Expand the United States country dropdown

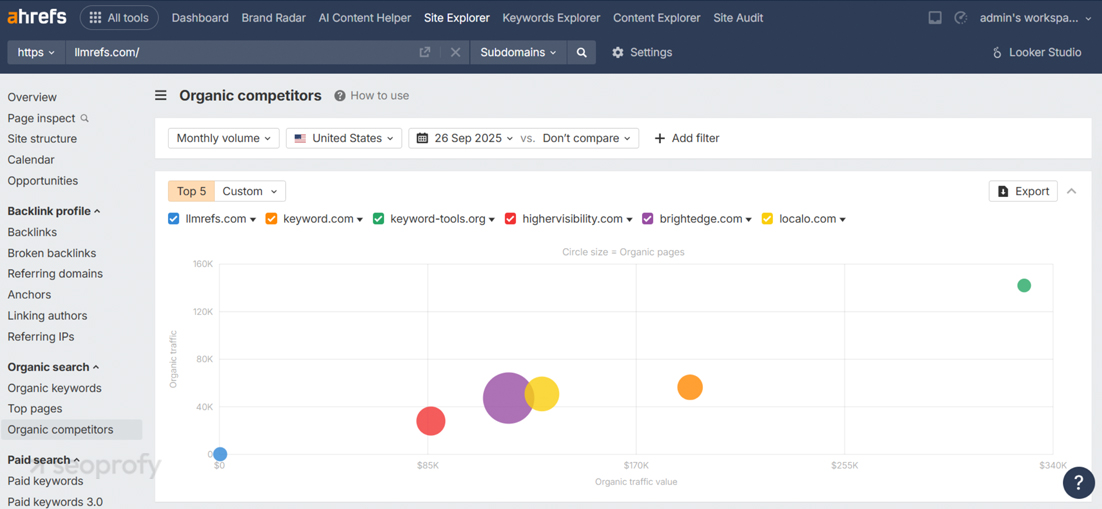point(344,138)
